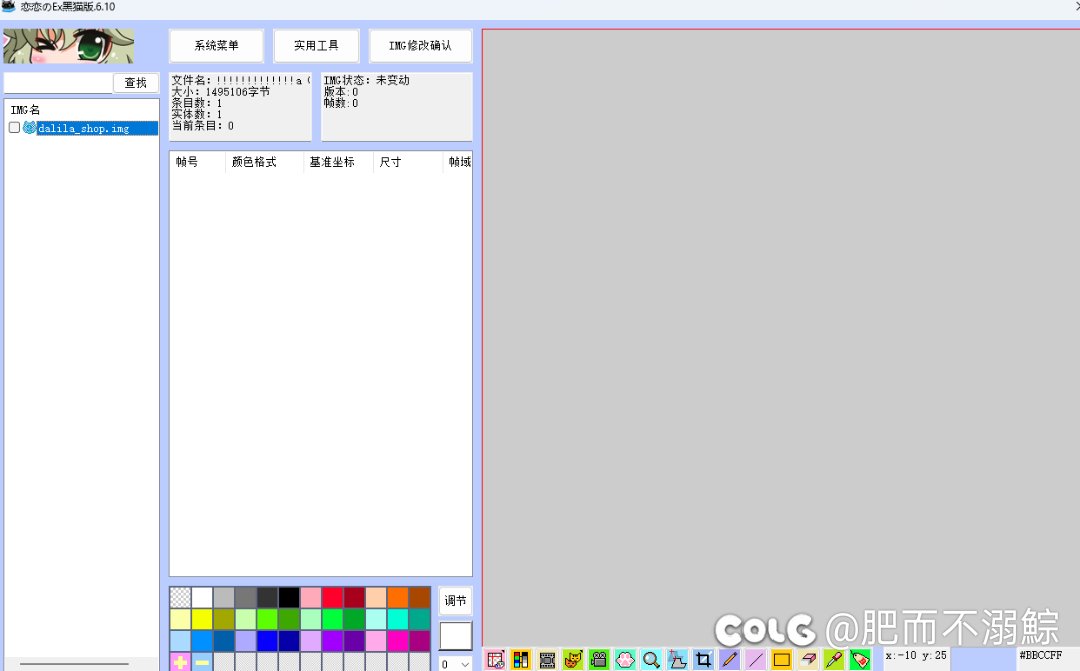Click the pink plus add-color swatch
The width and height of the screenshot is (1080, 671).
pyautogui.click(x=180, y=662)
